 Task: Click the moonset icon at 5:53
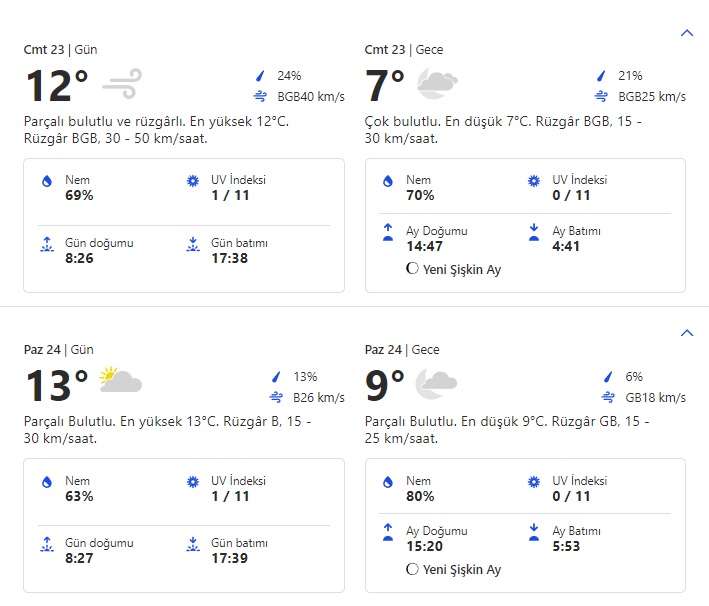pos(534,533)
